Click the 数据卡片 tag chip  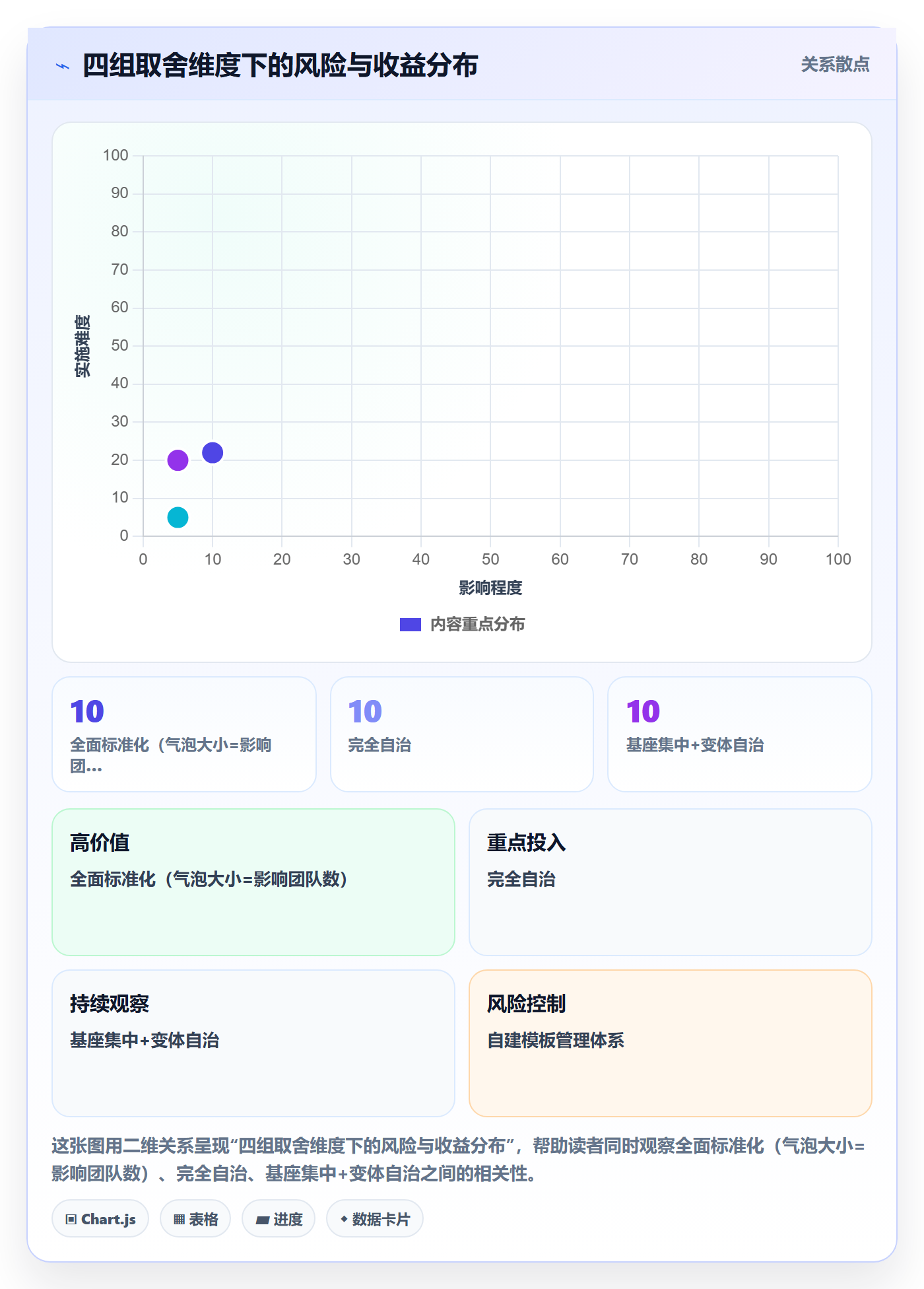tap(375, 1219)
